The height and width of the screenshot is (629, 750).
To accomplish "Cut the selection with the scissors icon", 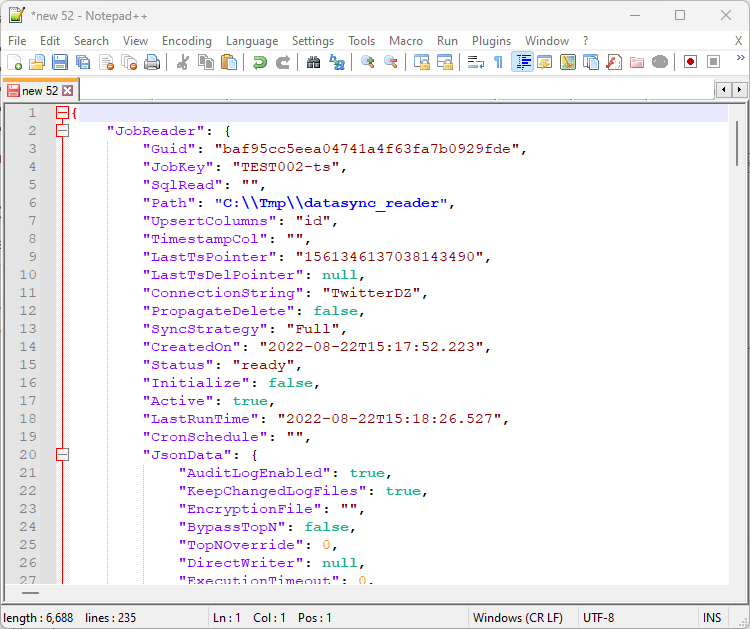I will pos(183,62).
